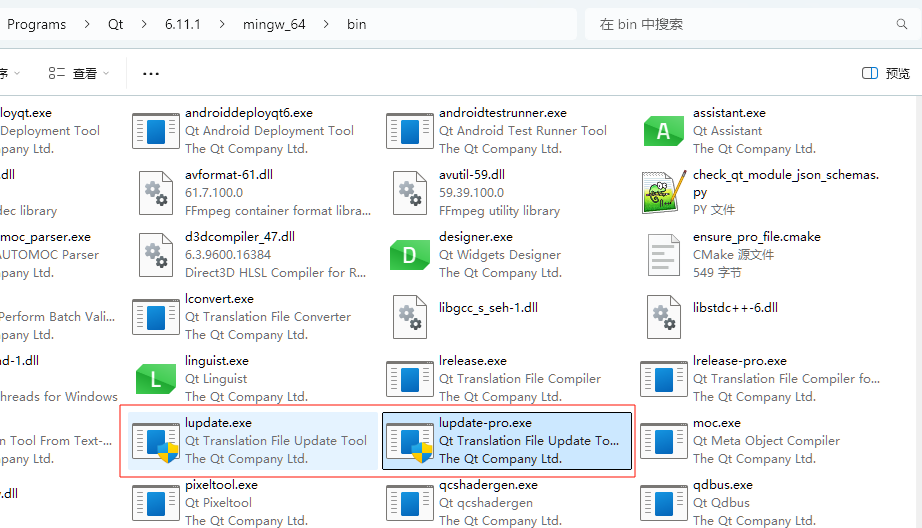Screen dimensions: 922x528
Task: Expand the chevron after mingw_64
Action: [x=326, y=25]
